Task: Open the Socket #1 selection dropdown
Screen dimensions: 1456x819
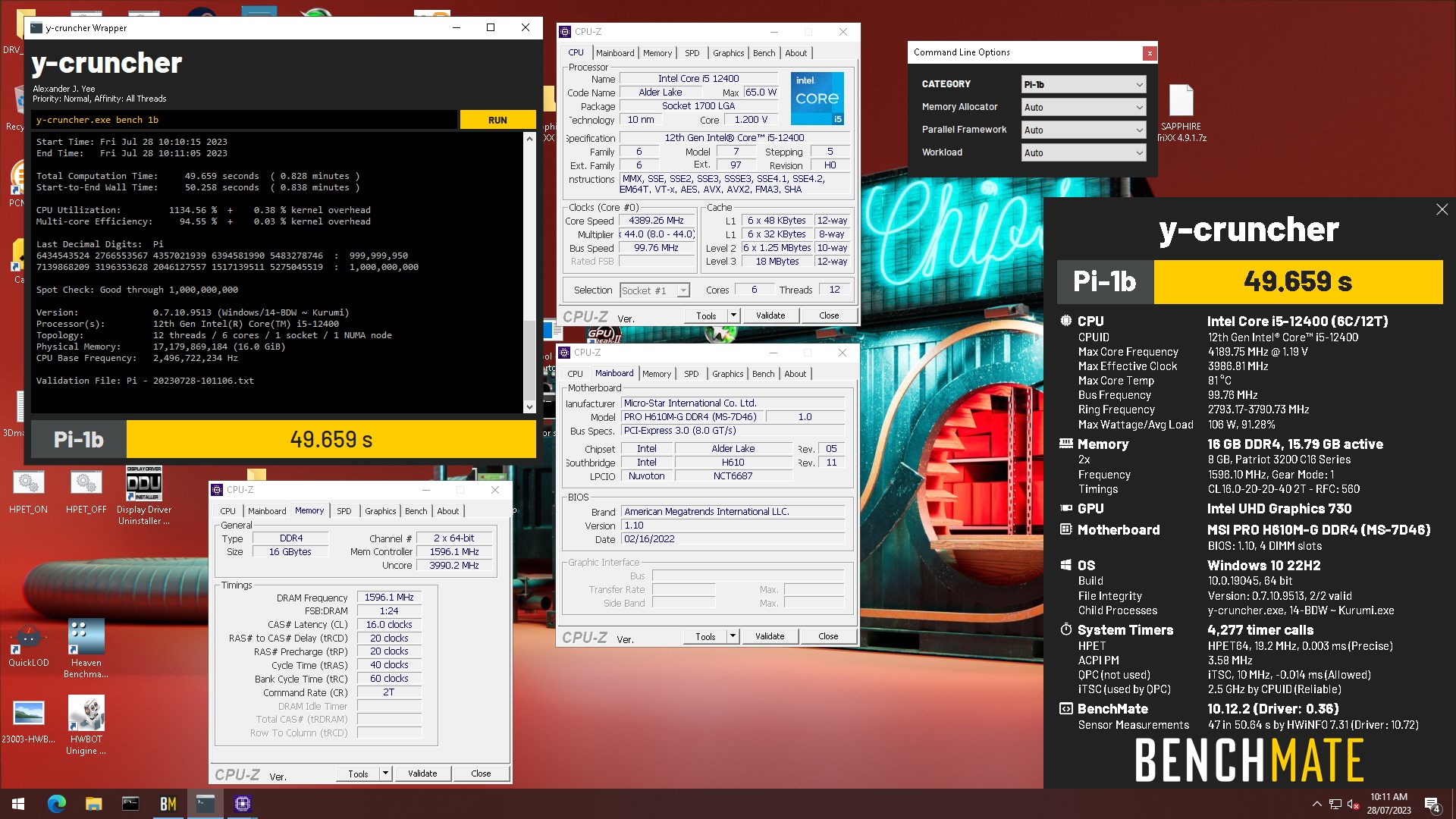Action: [654, 290]
